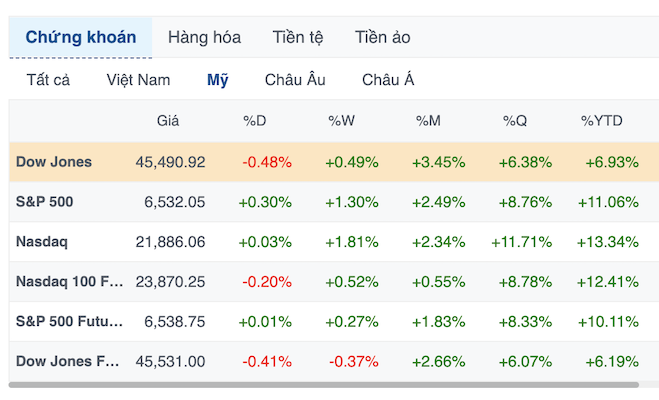Viewport: 659px width, 400px height.
Task: Switch to Châu Á region filter
Action: pos(388,80)
